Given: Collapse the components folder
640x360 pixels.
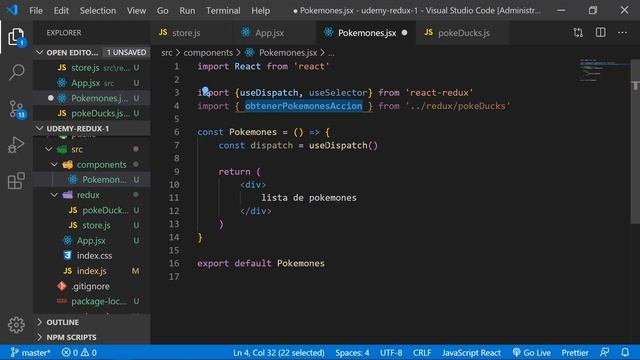Looking at the screenshot, I should point(54,164).
